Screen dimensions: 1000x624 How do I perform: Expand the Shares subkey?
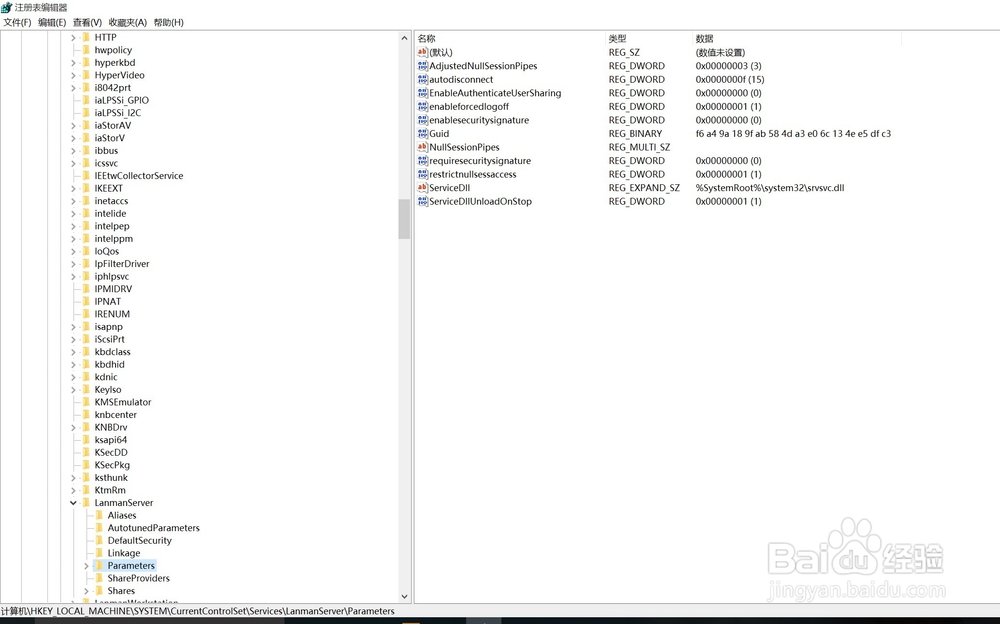(86, 591)
